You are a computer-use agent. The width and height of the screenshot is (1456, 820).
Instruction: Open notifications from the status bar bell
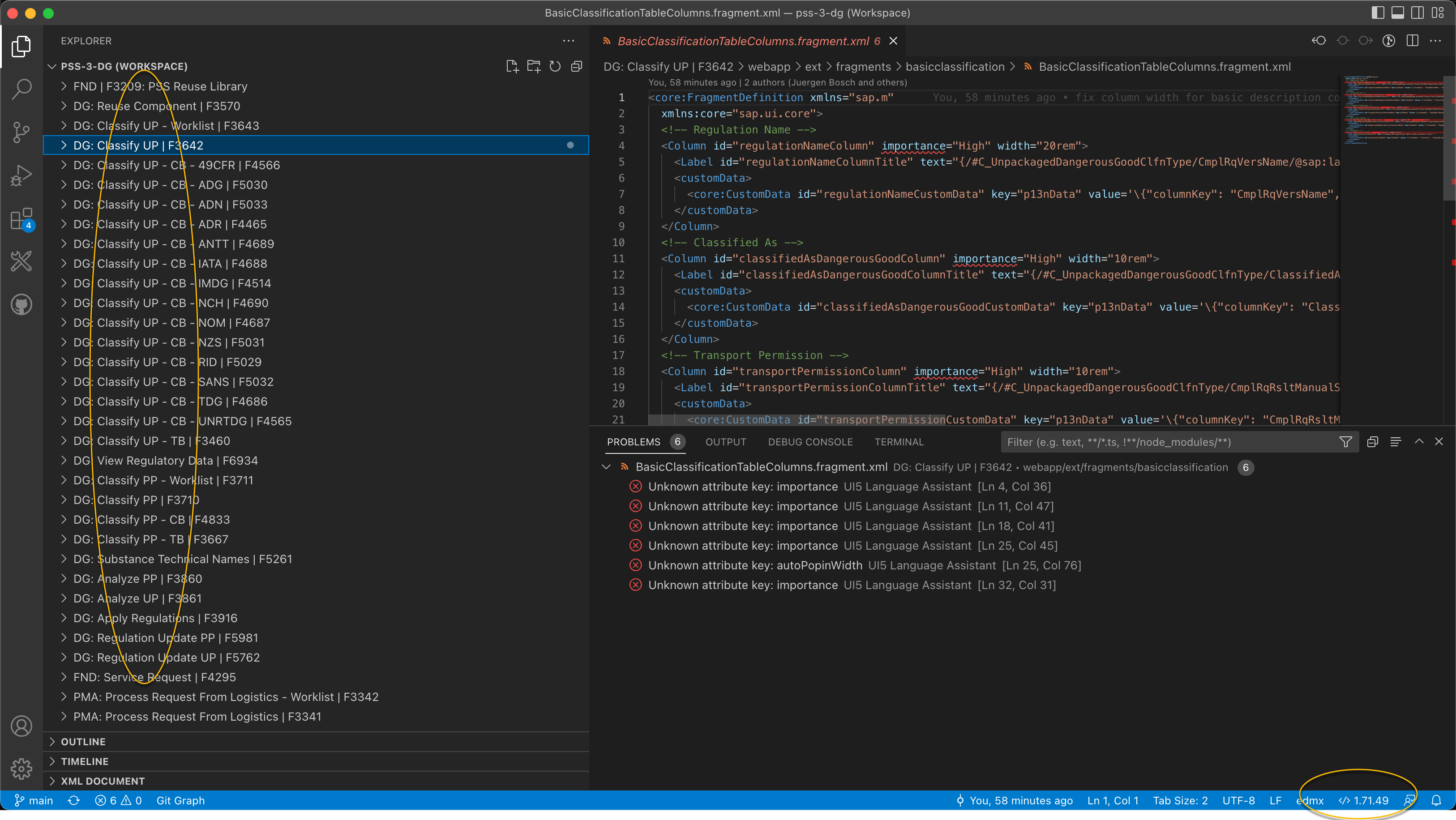point(1437,800)
